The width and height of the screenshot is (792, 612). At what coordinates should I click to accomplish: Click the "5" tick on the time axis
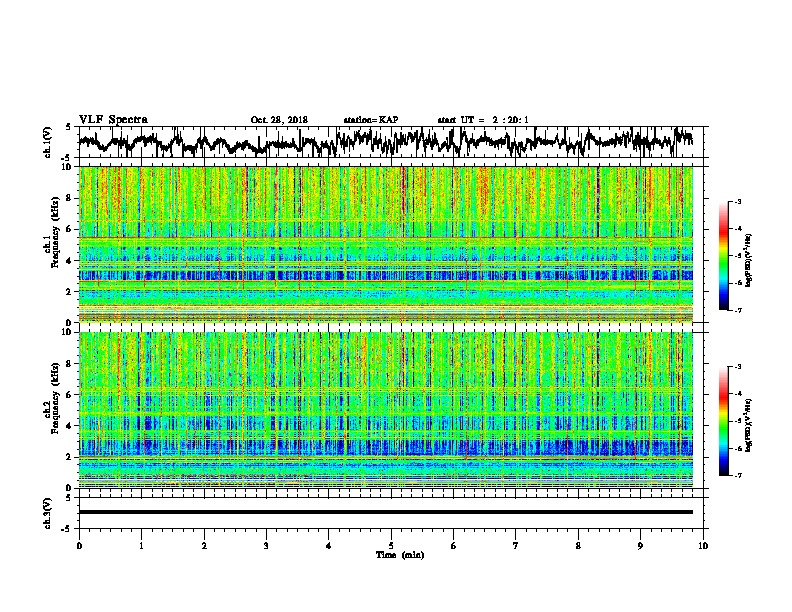point(391,546)
